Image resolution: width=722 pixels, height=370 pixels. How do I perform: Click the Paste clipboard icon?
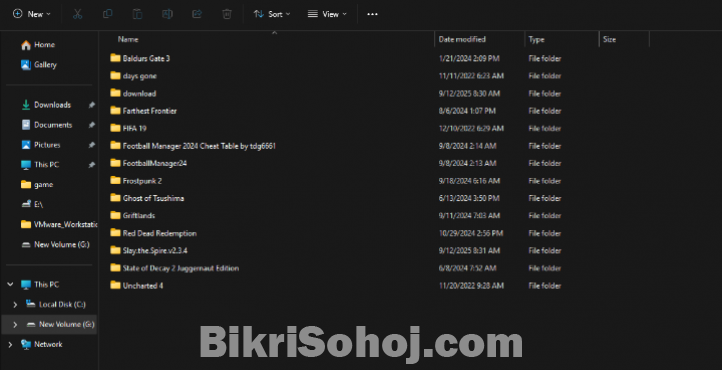coord(137,14)
